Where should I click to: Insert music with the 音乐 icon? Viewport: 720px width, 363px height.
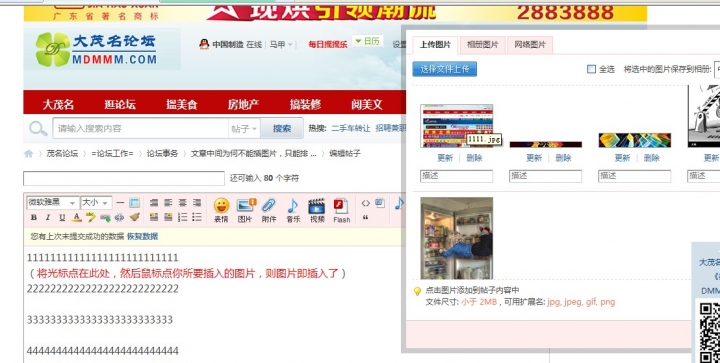click(293, 210)
